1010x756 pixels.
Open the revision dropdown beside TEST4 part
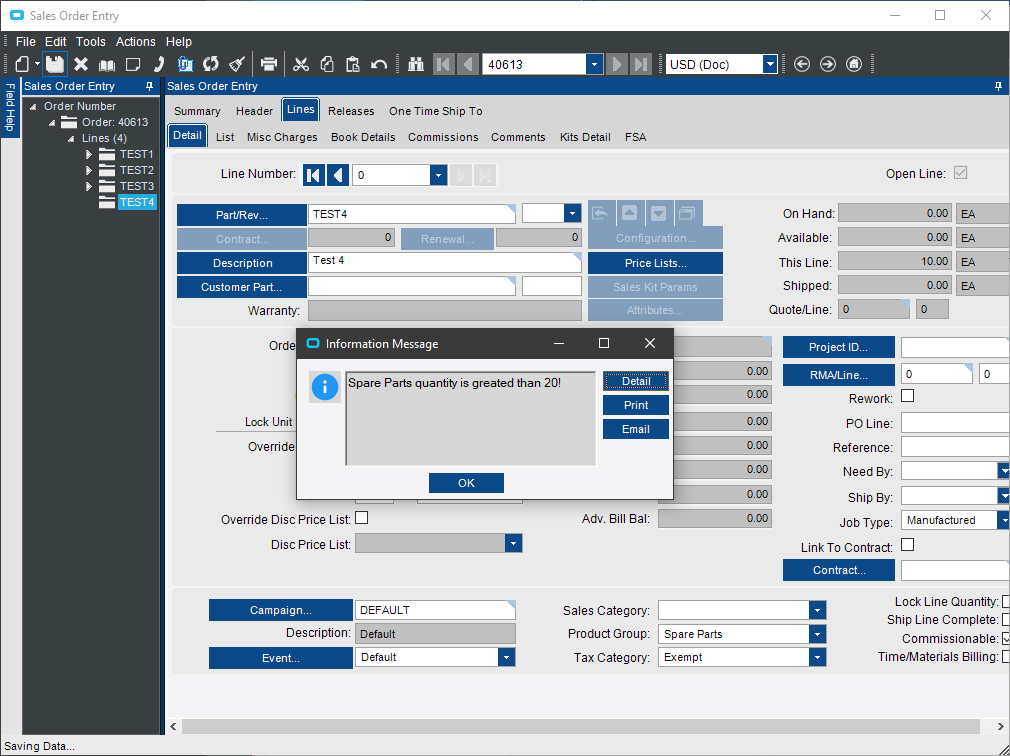coord(572,214)
